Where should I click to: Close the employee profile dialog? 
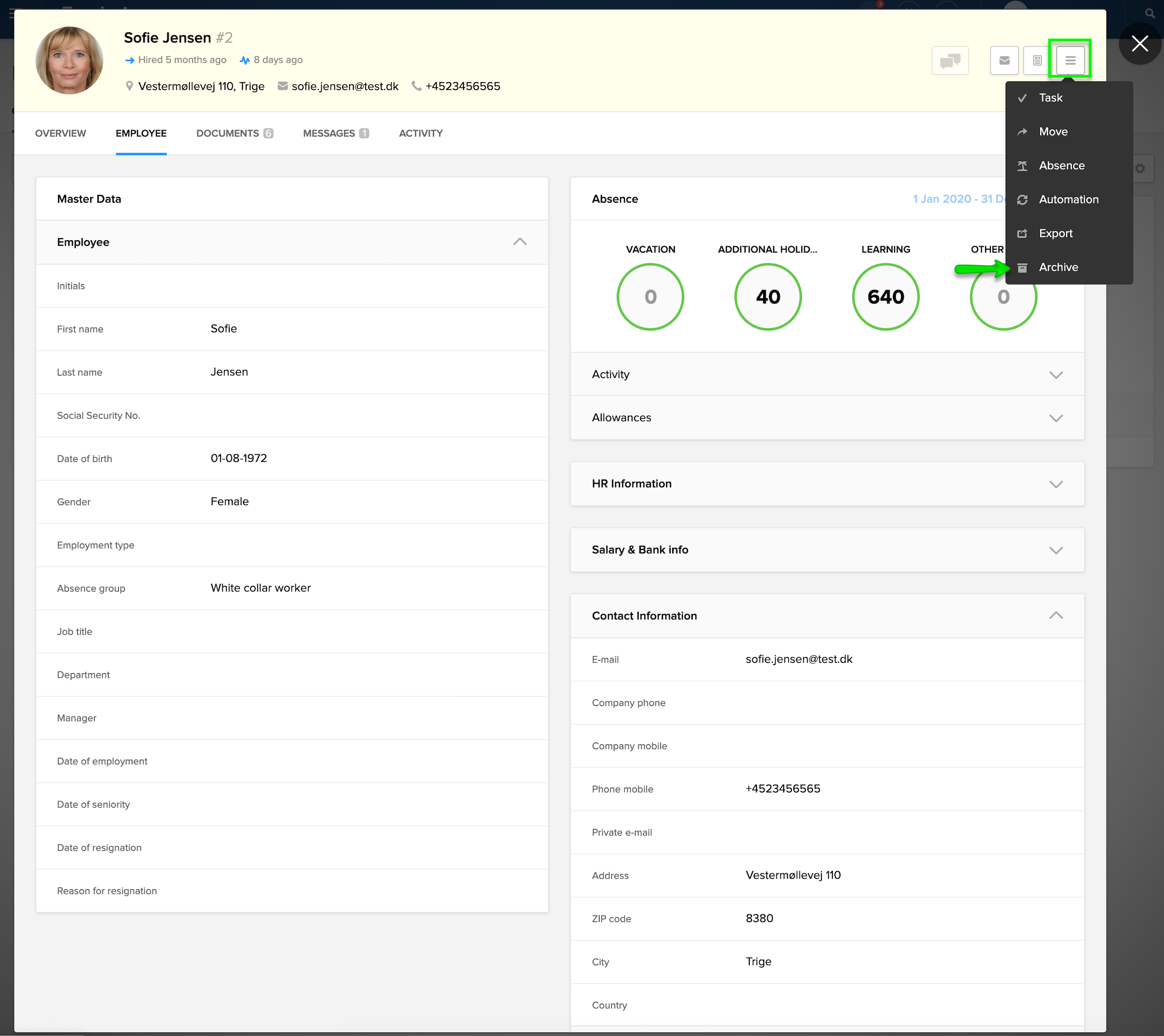coord(1139,44)
